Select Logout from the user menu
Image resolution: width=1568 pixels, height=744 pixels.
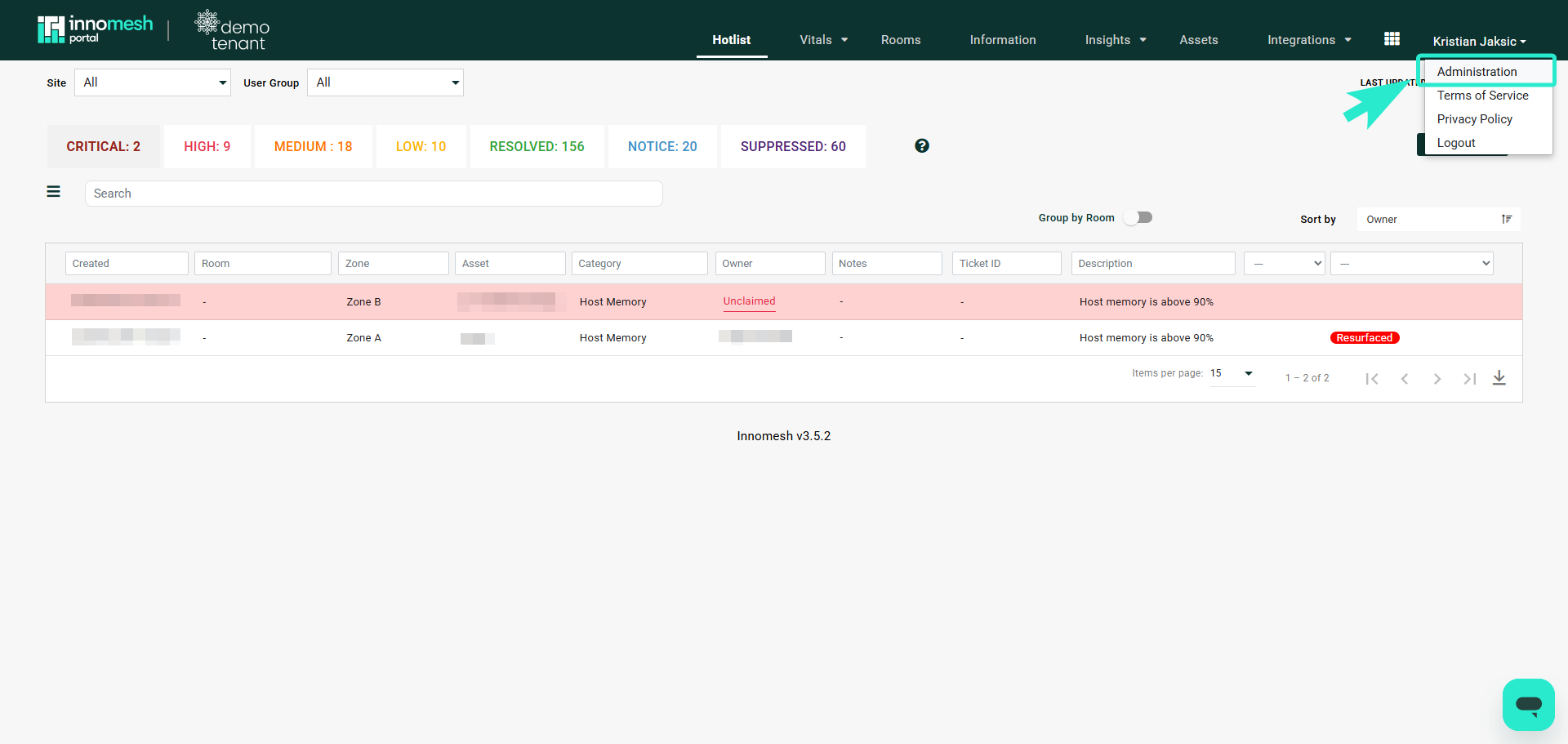click(x=1456, y=143)
